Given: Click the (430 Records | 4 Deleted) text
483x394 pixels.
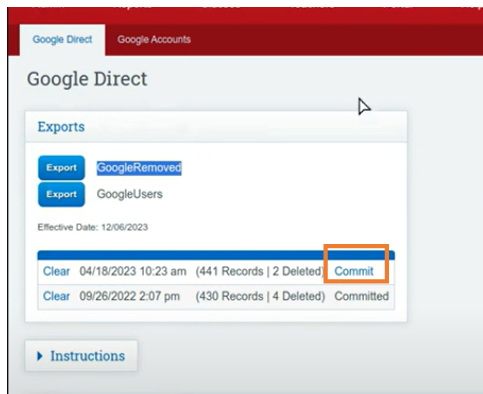Looking at the screenshot, I should tap(260, 296).
